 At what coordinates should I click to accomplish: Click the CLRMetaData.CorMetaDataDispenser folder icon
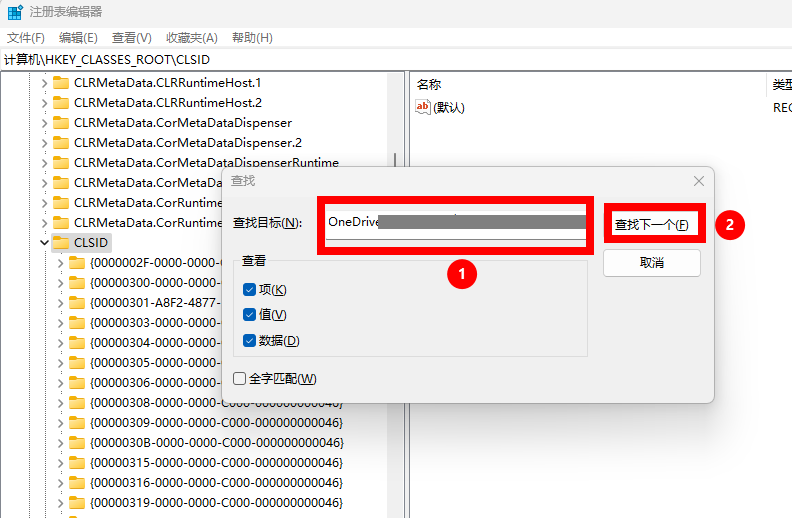(61, 123)
